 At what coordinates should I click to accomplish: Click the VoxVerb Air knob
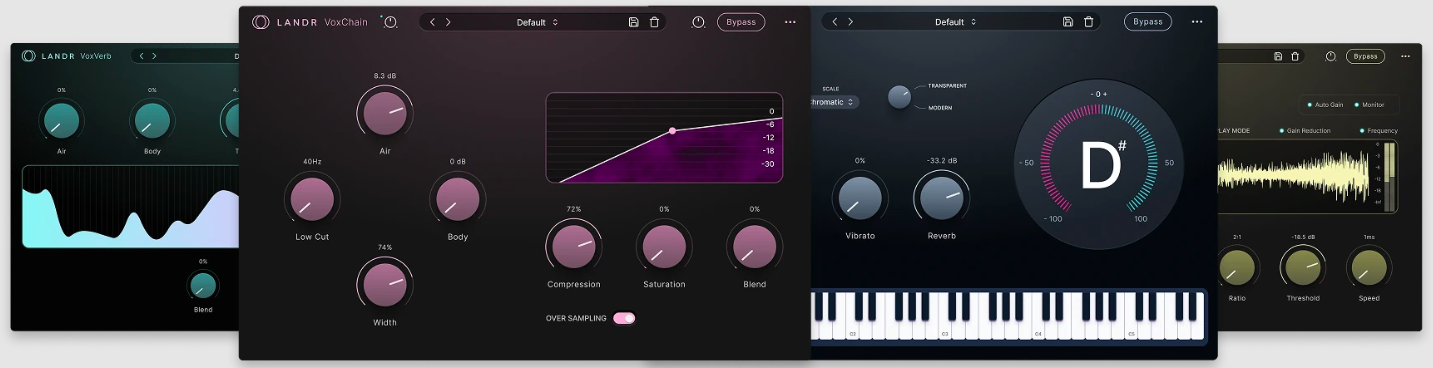[62, 120]
